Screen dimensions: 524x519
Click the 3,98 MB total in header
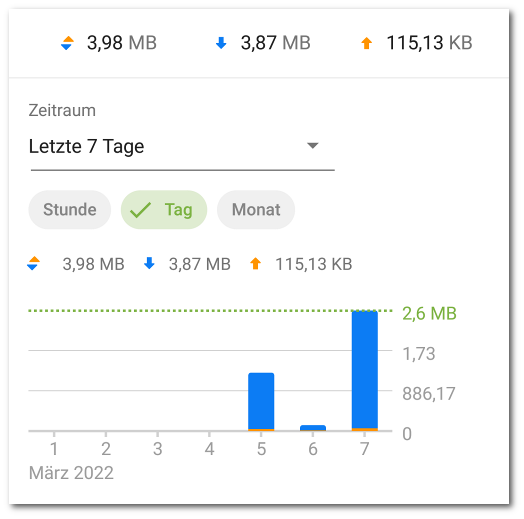[122, 43]
